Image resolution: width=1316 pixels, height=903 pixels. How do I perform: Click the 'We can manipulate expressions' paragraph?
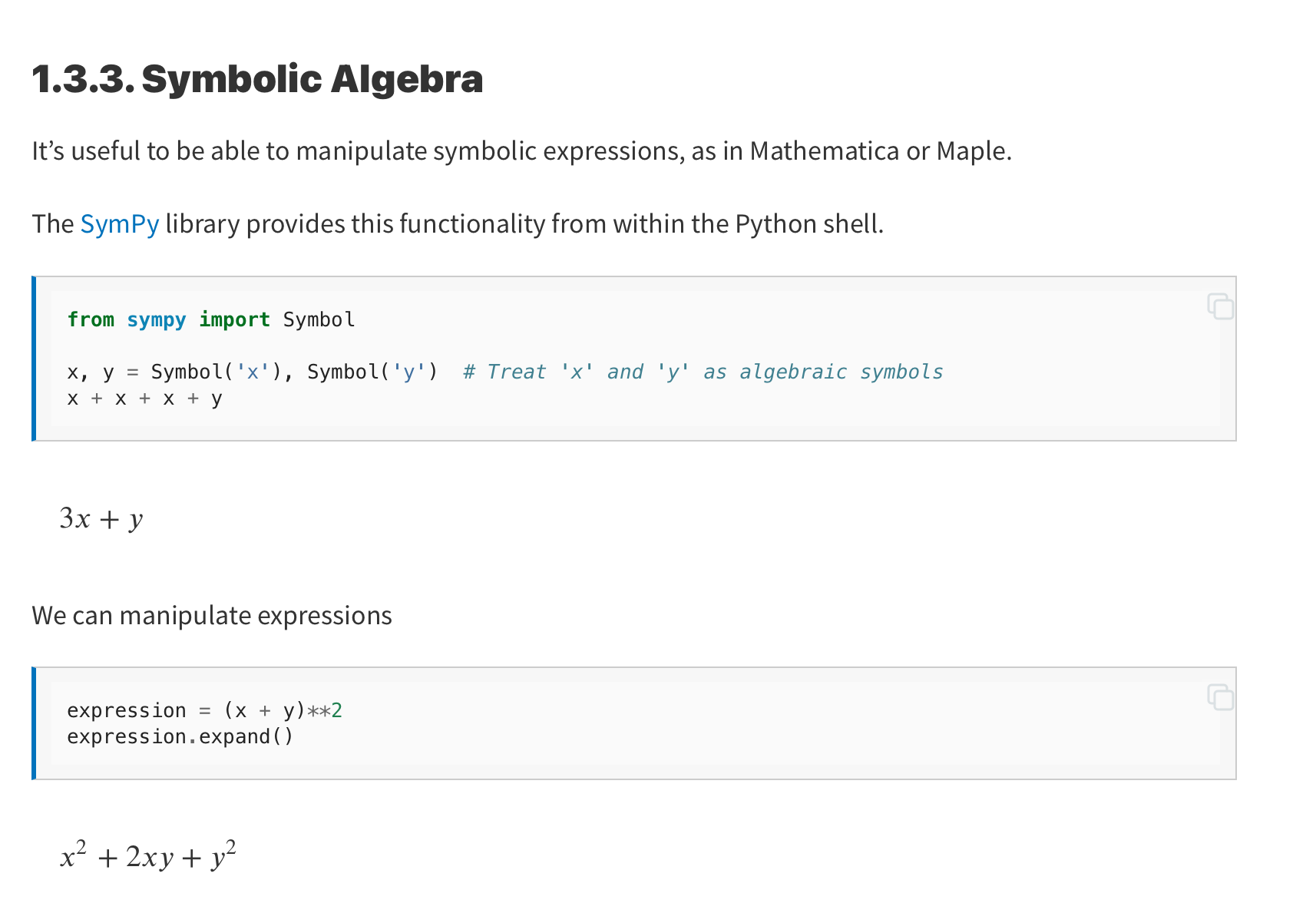(212, 616)
